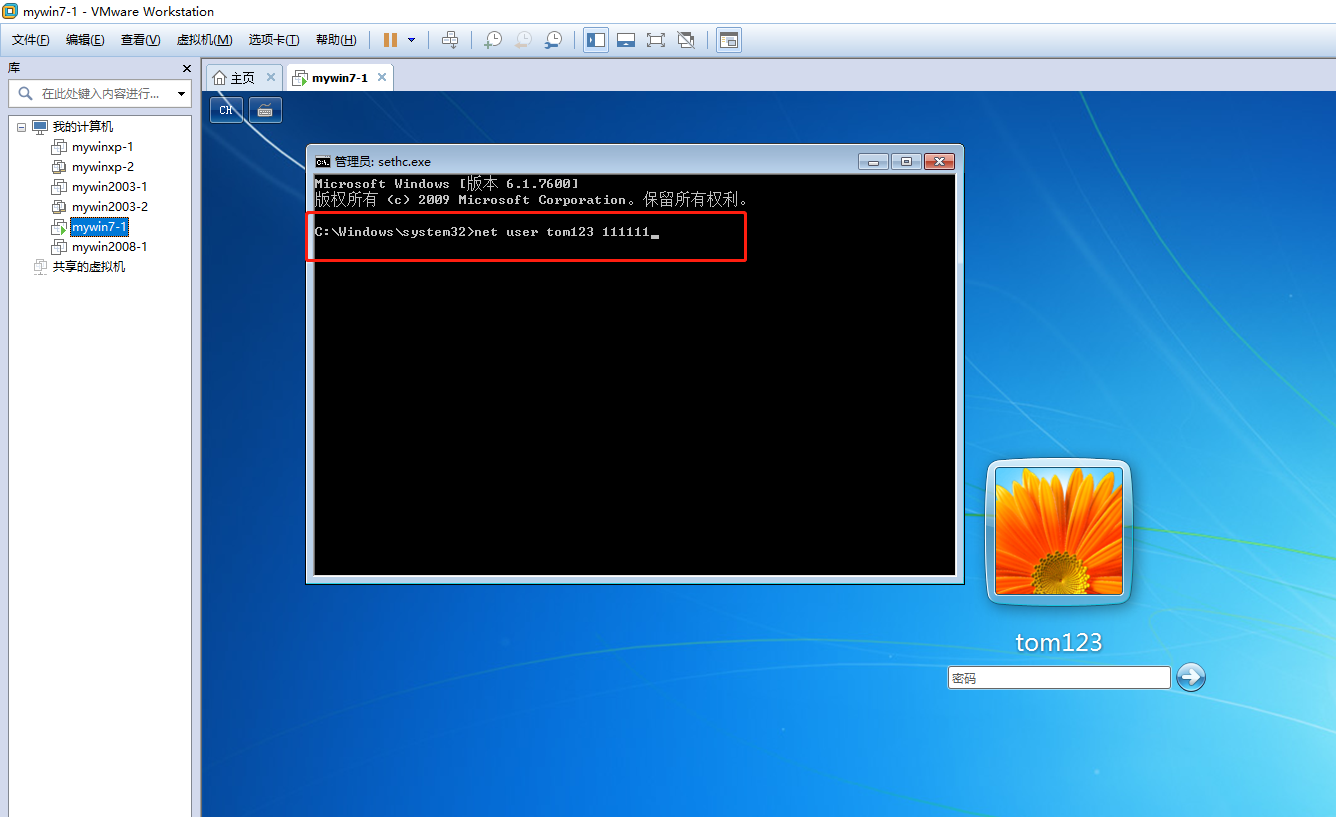Select 共享的虚拟机 in the library
This screenshot has height=817, width=1336.
click(89, 267)
